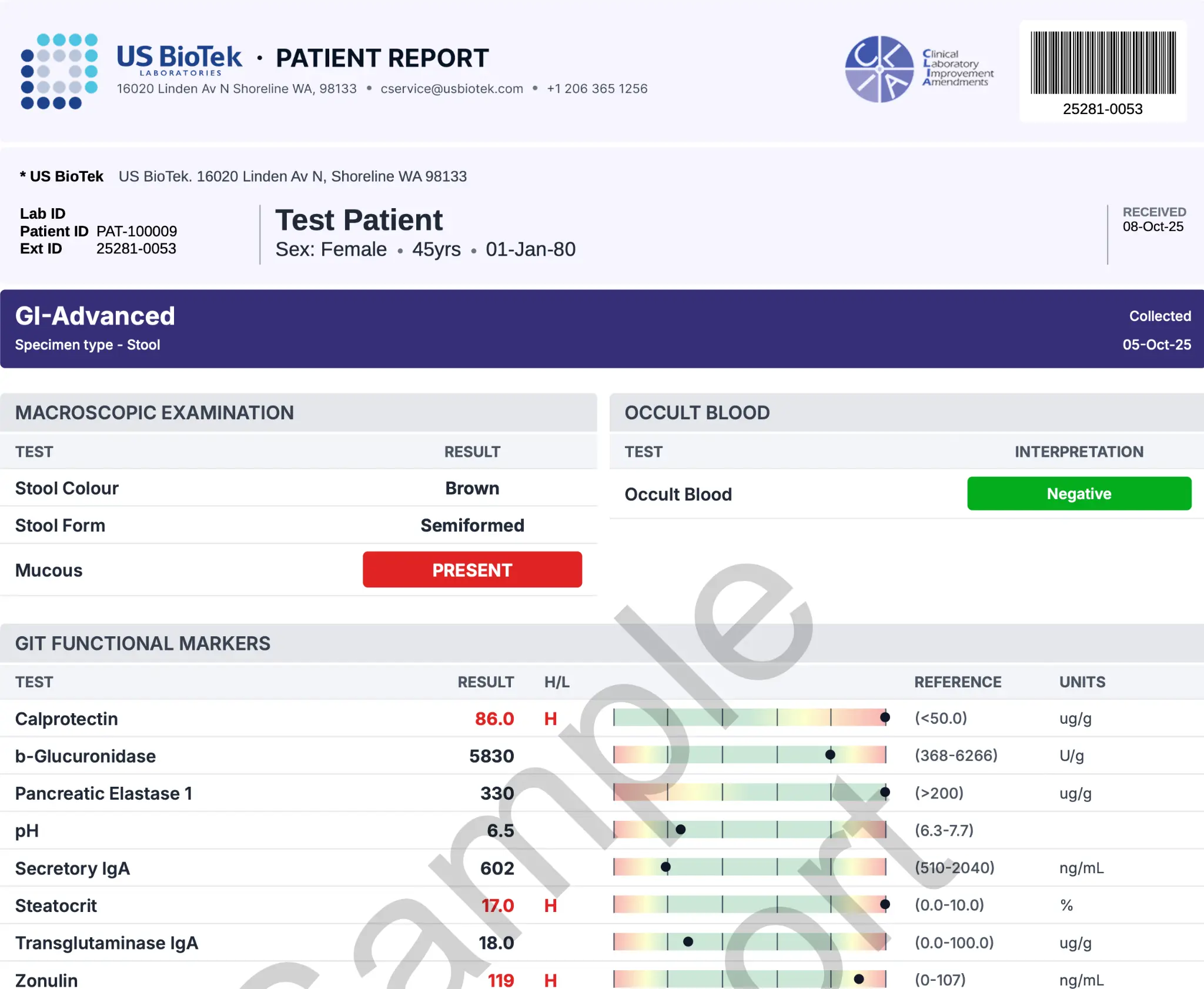Click the +1 206 365 1256 phone number
Viewport: 1204px width, 989px height.
pyautogui.click(x=597, y=89)
